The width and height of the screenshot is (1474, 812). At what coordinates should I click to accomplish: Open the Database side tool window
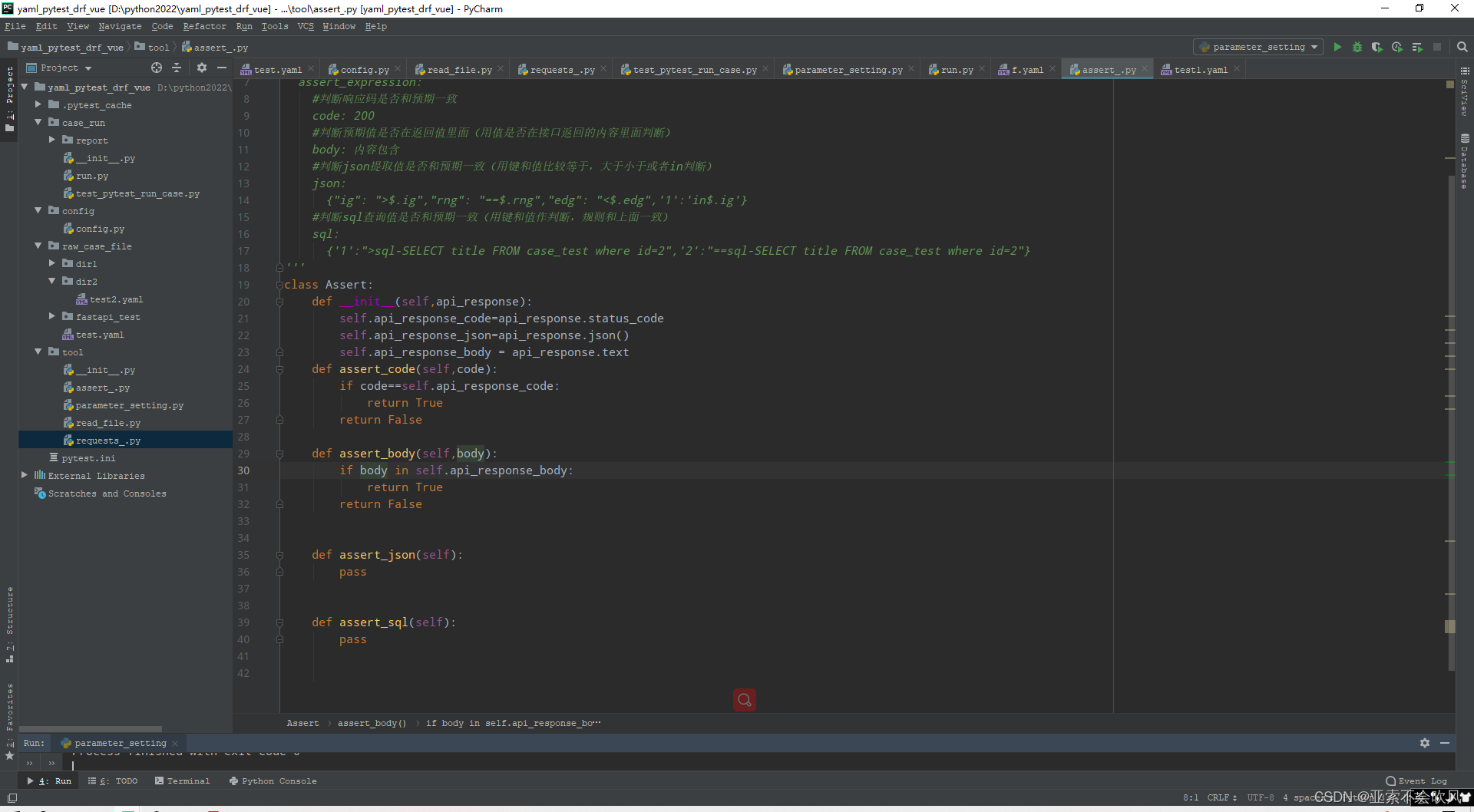1465,161
